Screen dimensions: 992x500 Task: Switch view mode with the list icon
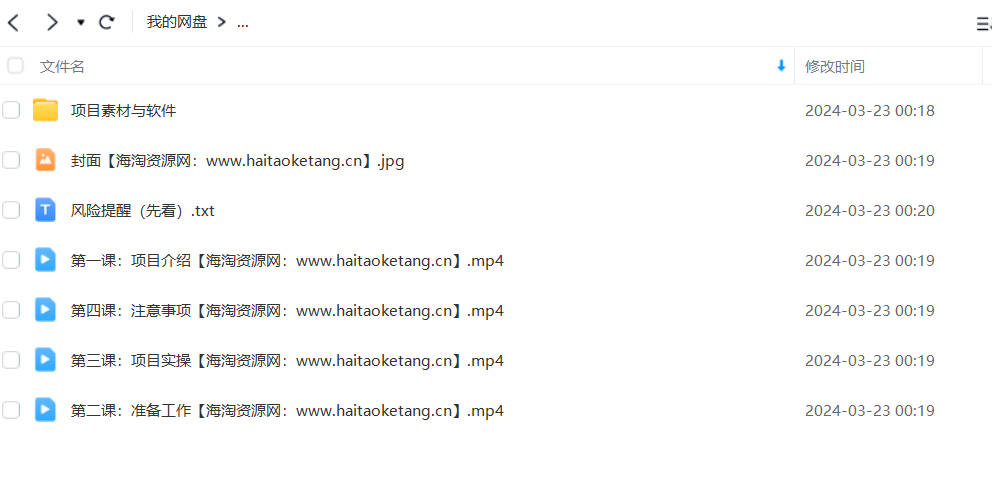click(x=984, y=24)
